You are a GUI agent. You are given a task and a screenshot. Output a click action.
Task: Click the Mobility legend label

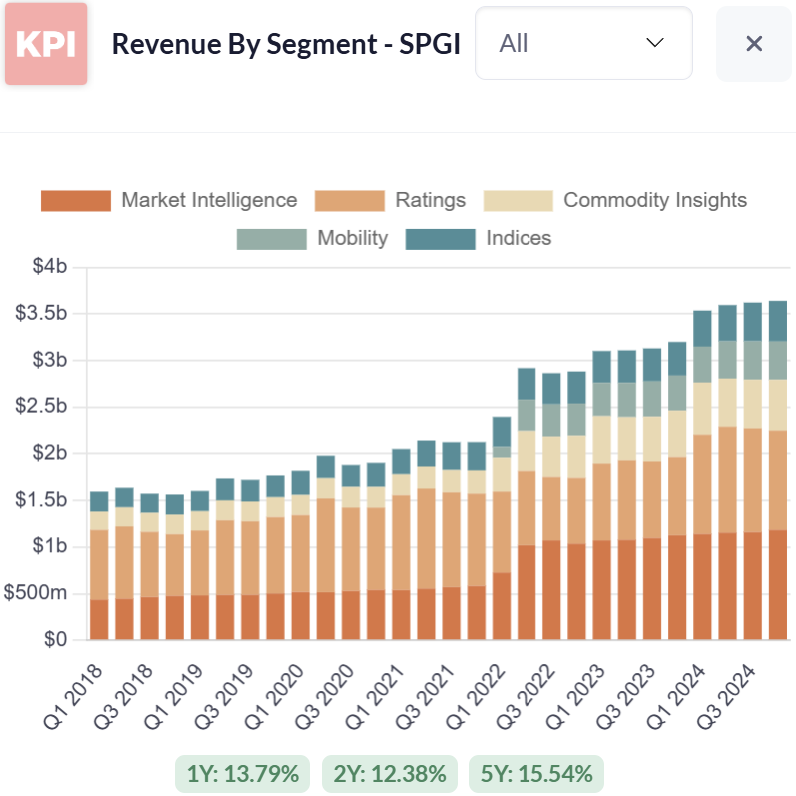[x=353, y=238]
